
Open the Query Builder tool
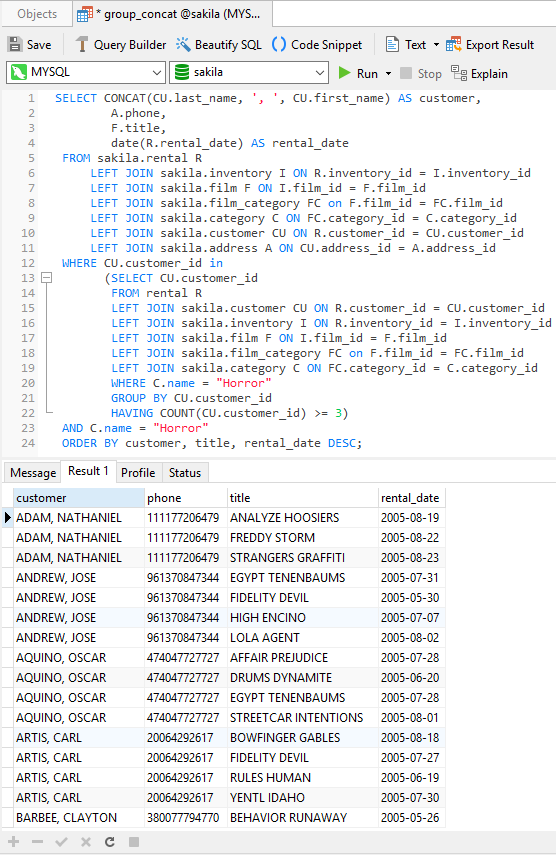tap(120, 45)
